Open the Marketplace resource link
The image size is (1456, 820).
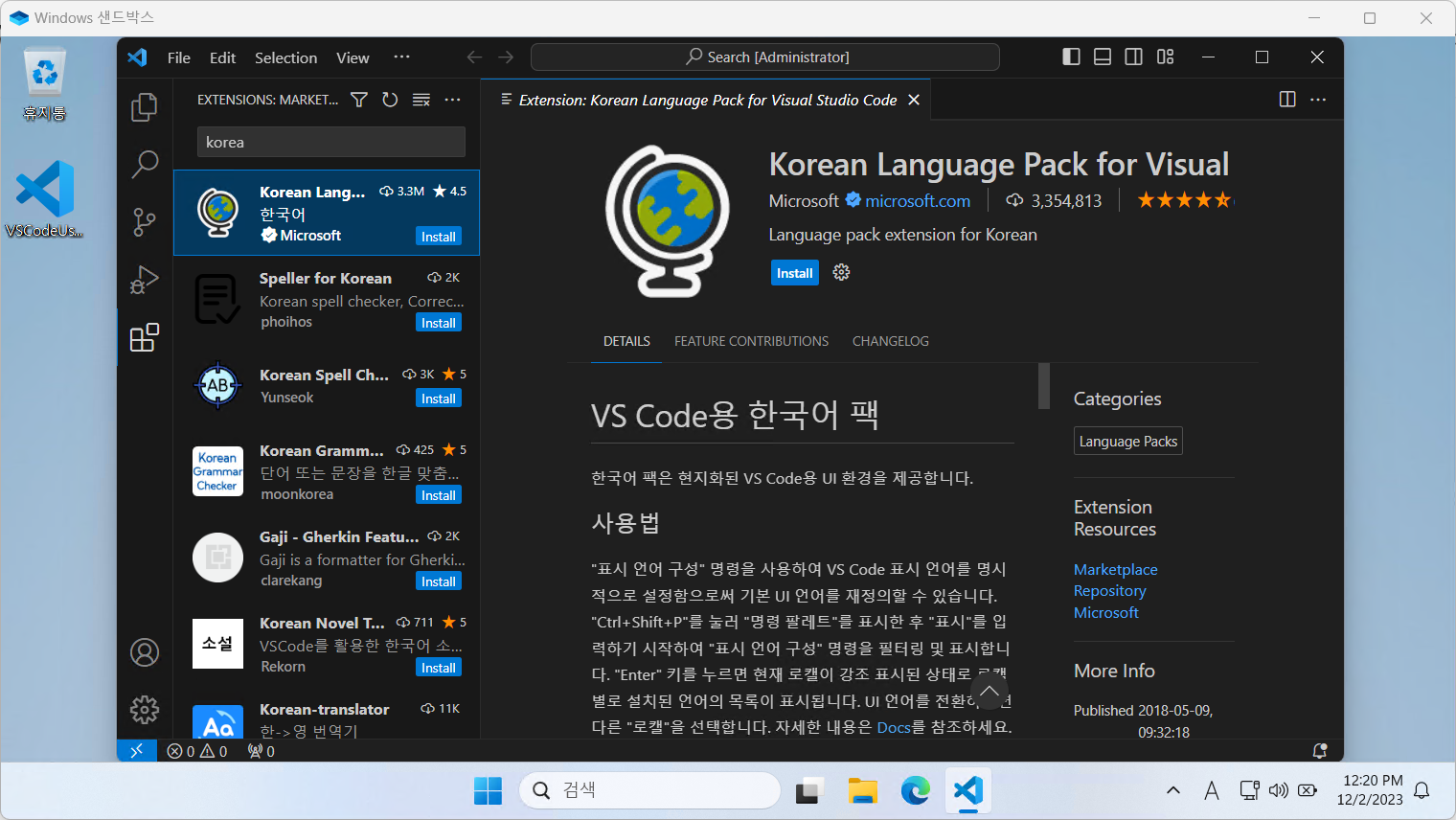click(1115, 569)
